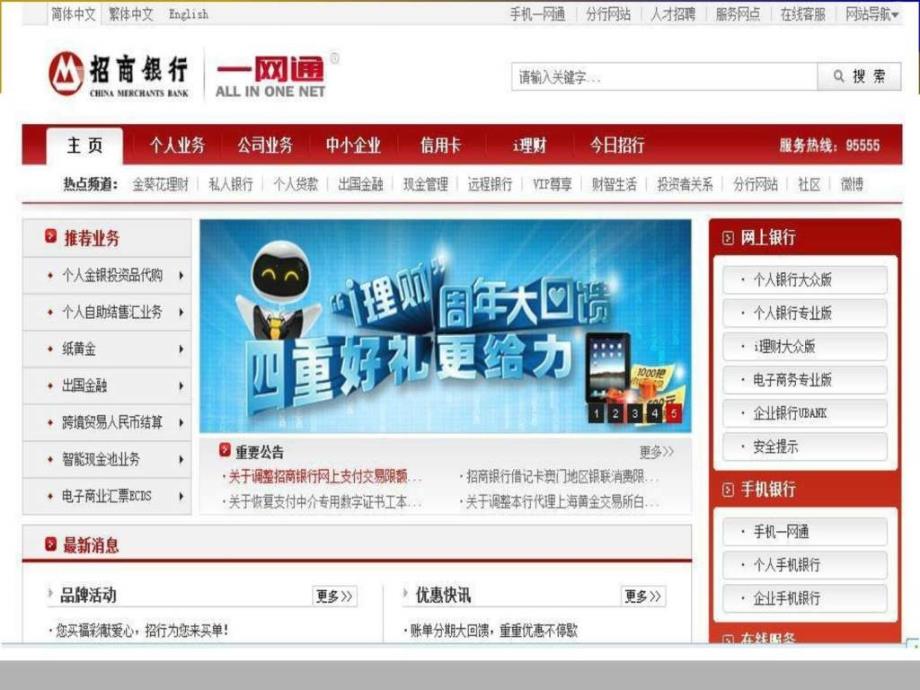Click the red icon beside 最新消息

tap(51, 544)
